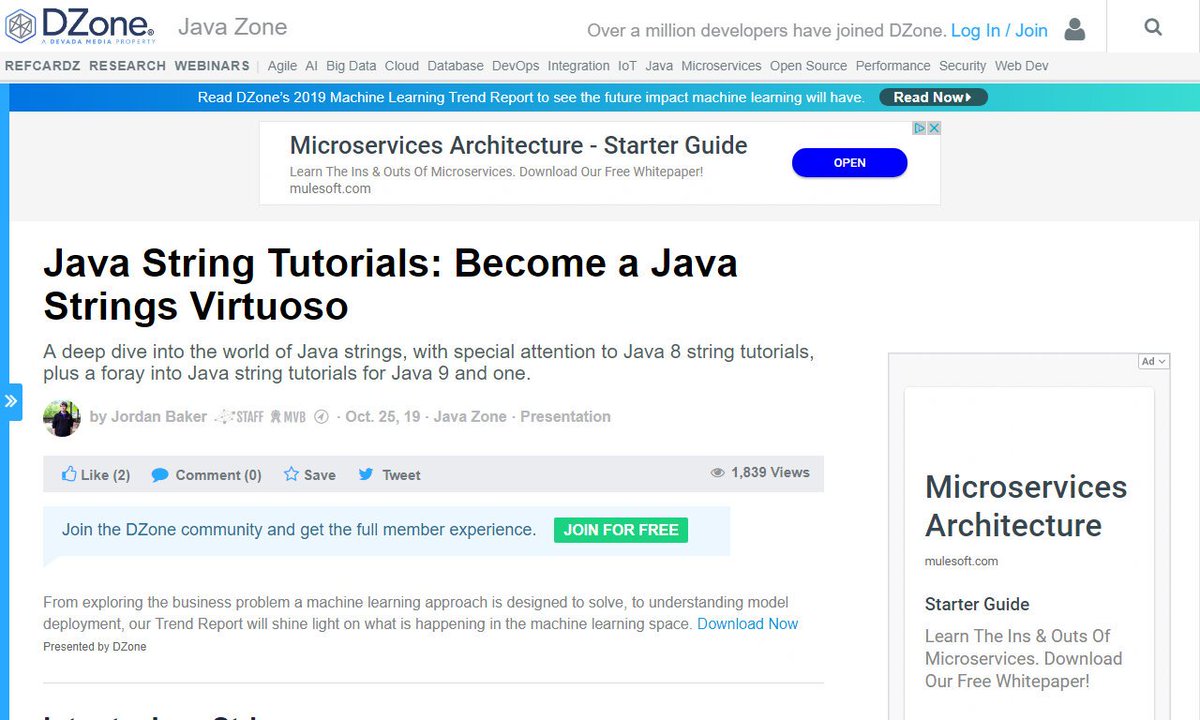The height and width of the screenshot is (720, 1200).
Task: Click the 1,839 Views count
Action: coord(770,472)
